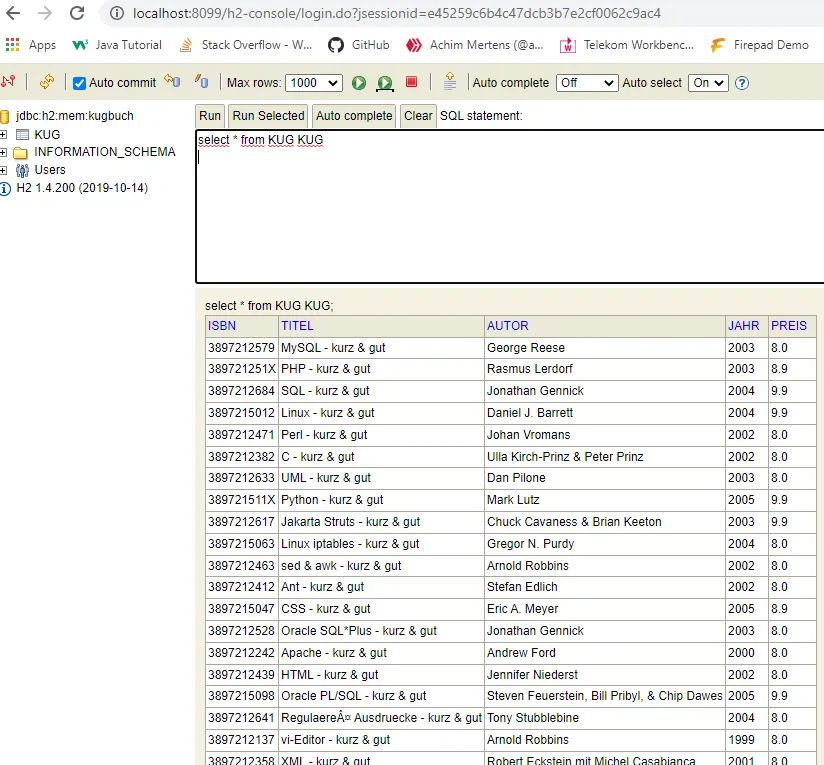Click inside the SQL statement text area
824x765 pixels.
510,206
